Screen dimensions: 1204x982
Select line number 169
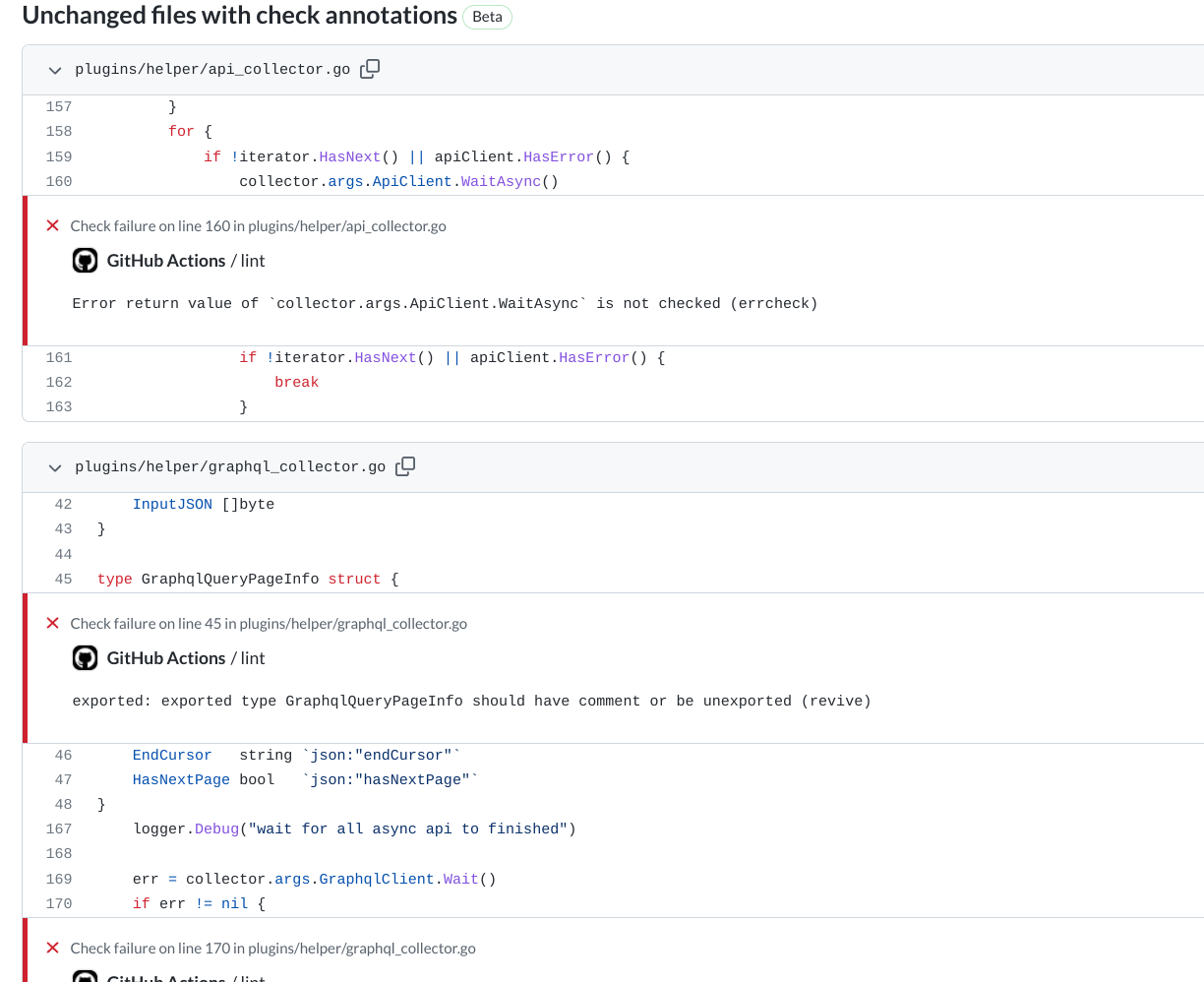[59, 879]
